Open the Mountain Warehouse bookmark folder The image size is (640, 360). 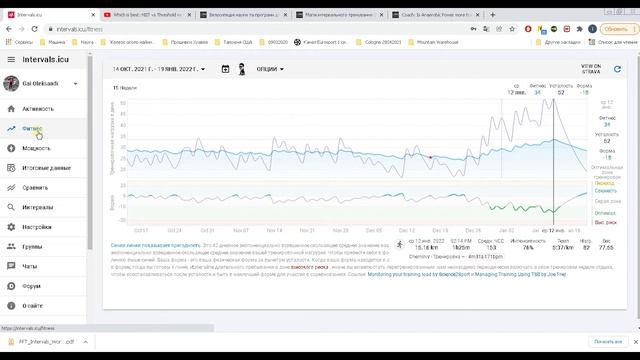[433, 42]
